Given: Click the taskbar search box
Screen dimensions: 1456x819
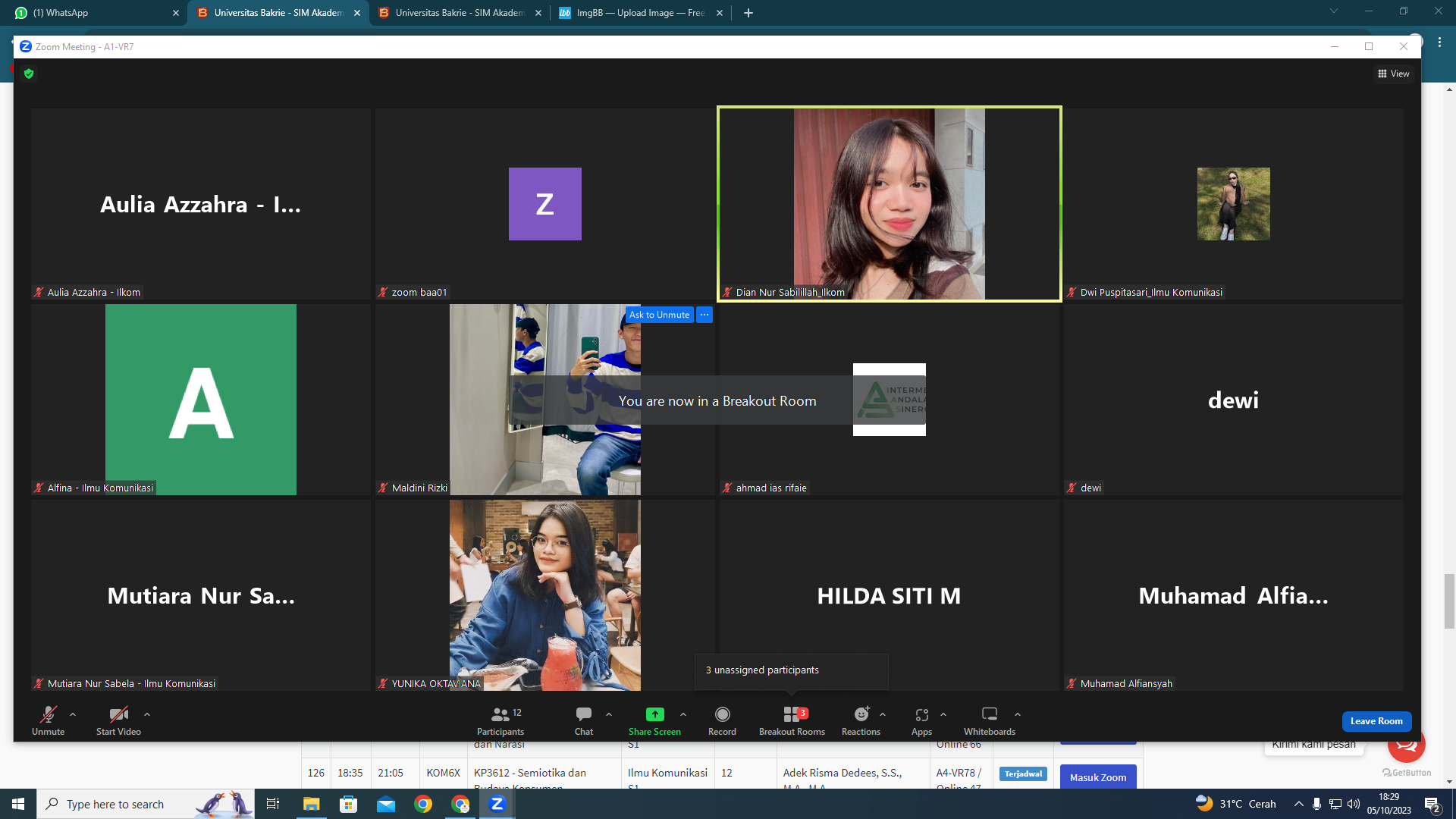Looking at the screenshot, I should pyautogui.click(x=144, y=804).
